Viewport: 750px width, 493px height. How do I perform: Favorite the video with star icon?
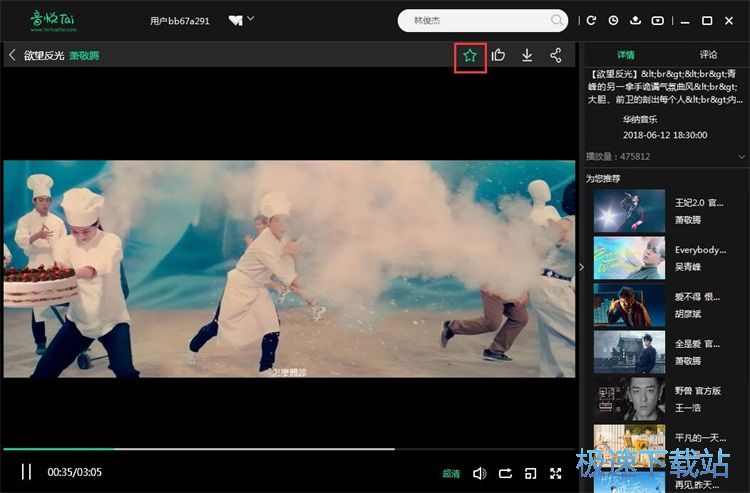470,56
